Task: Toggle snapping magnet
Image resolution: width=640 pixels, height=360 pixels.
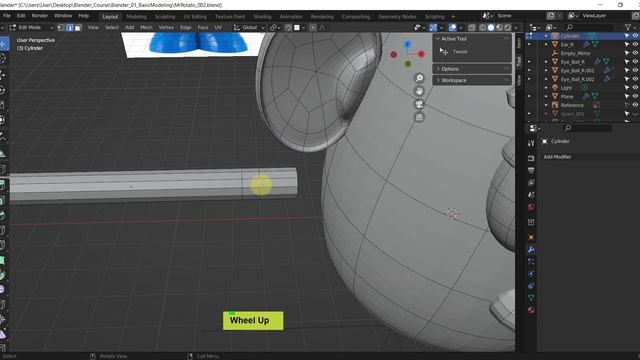Action: (288, 27)
